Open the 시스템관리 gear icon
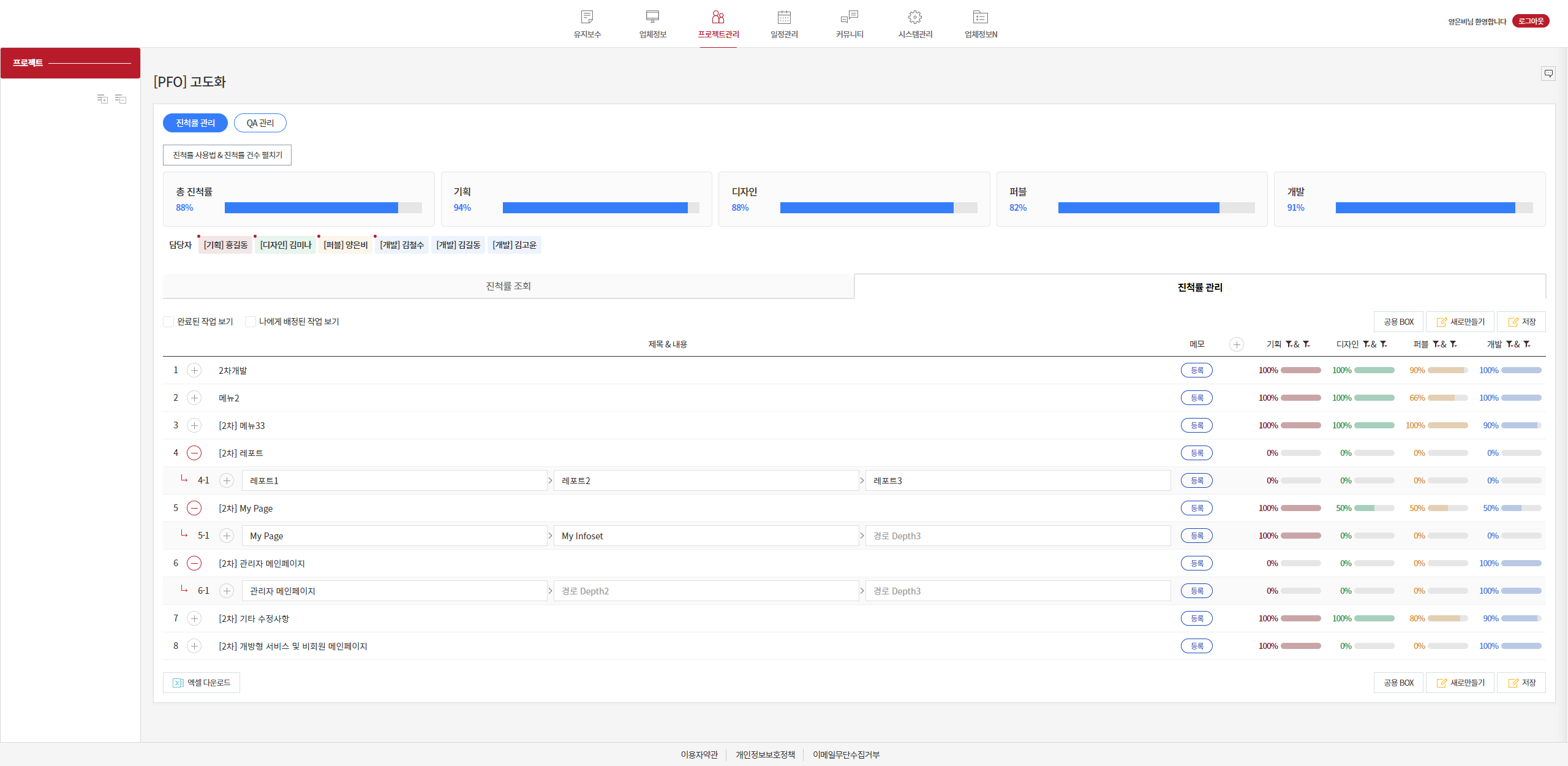1568x766 pixels. [x=915, y=17]
